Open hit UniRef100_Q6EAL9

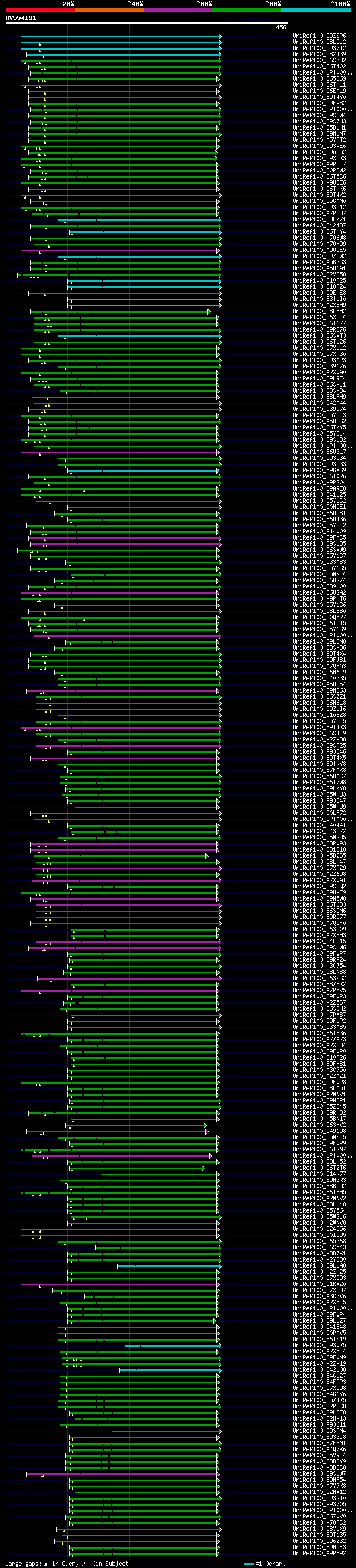tap(319, 91)
